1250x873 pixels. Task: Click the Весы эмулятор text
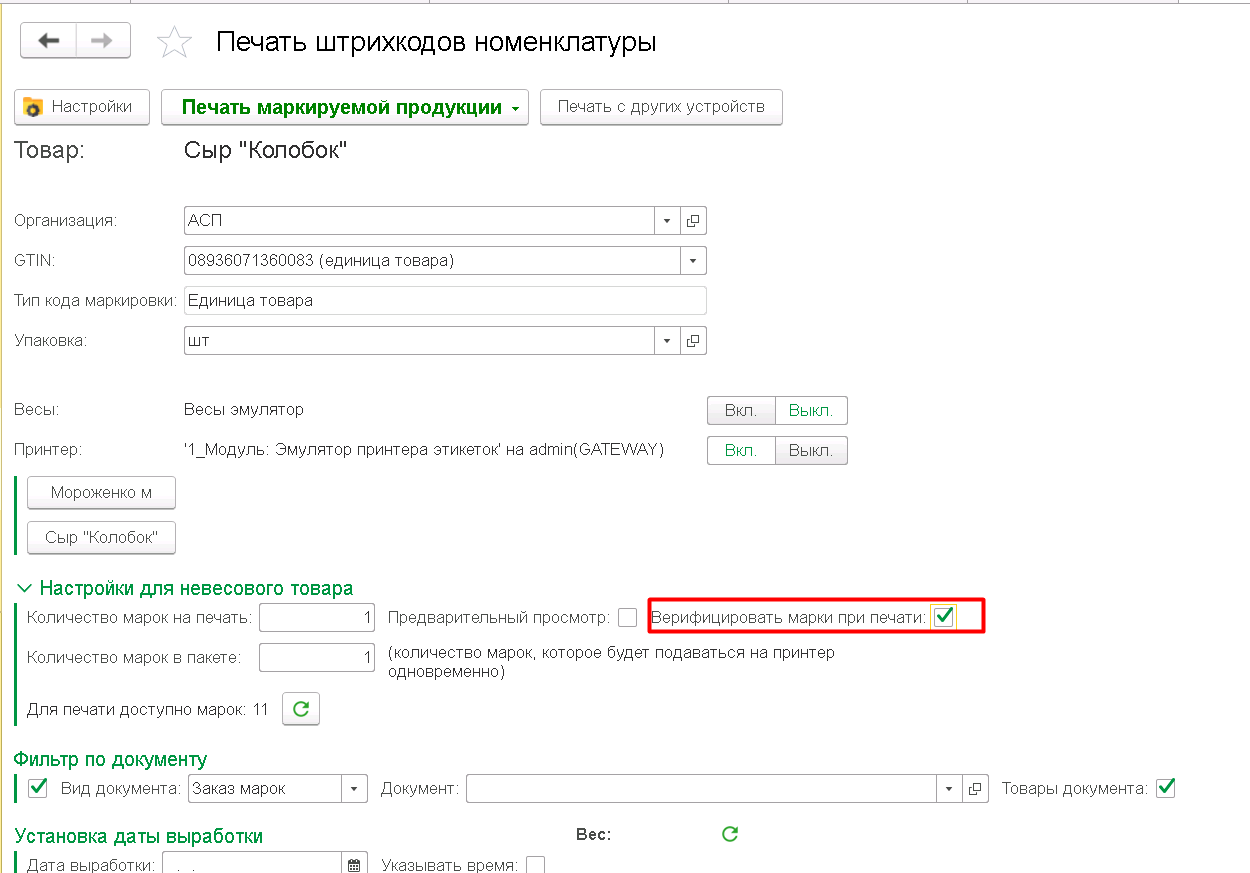244,410
